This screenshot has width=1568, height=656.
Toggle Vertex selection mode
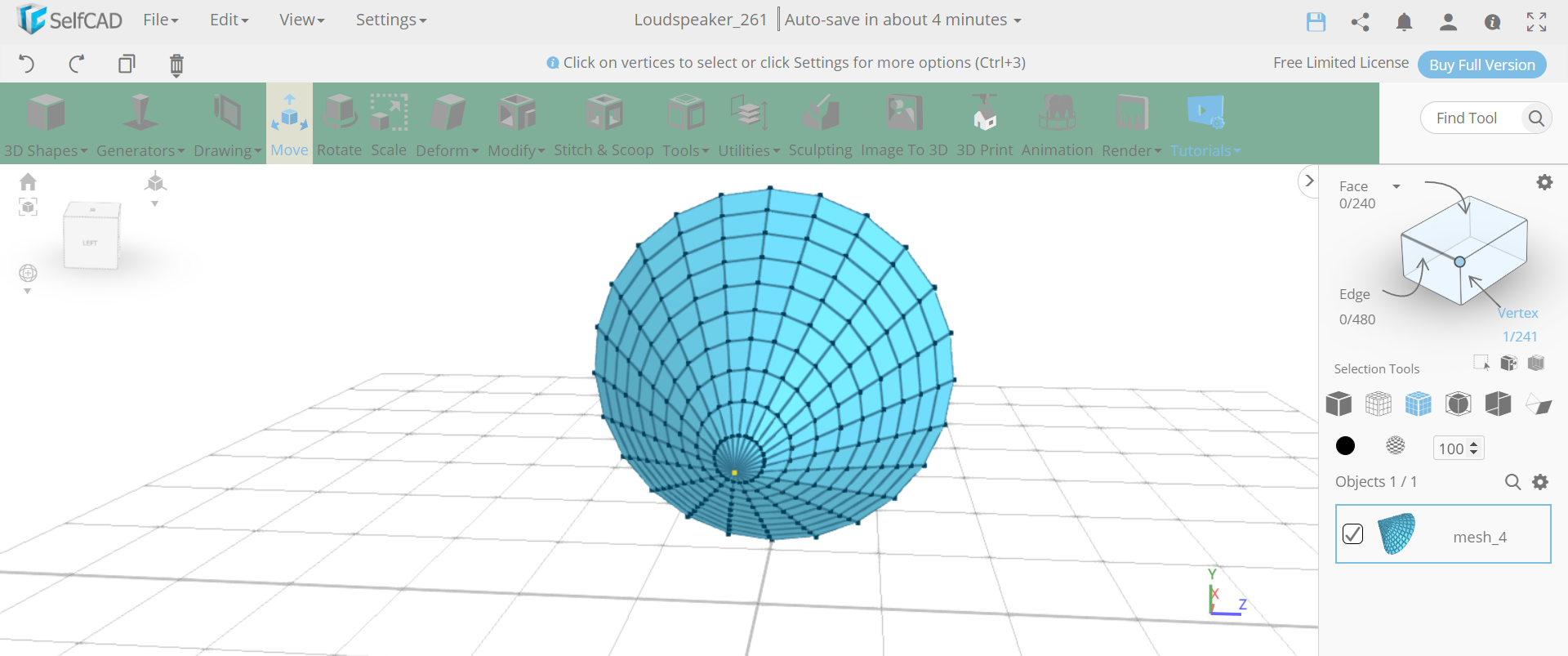(1517, 313)
